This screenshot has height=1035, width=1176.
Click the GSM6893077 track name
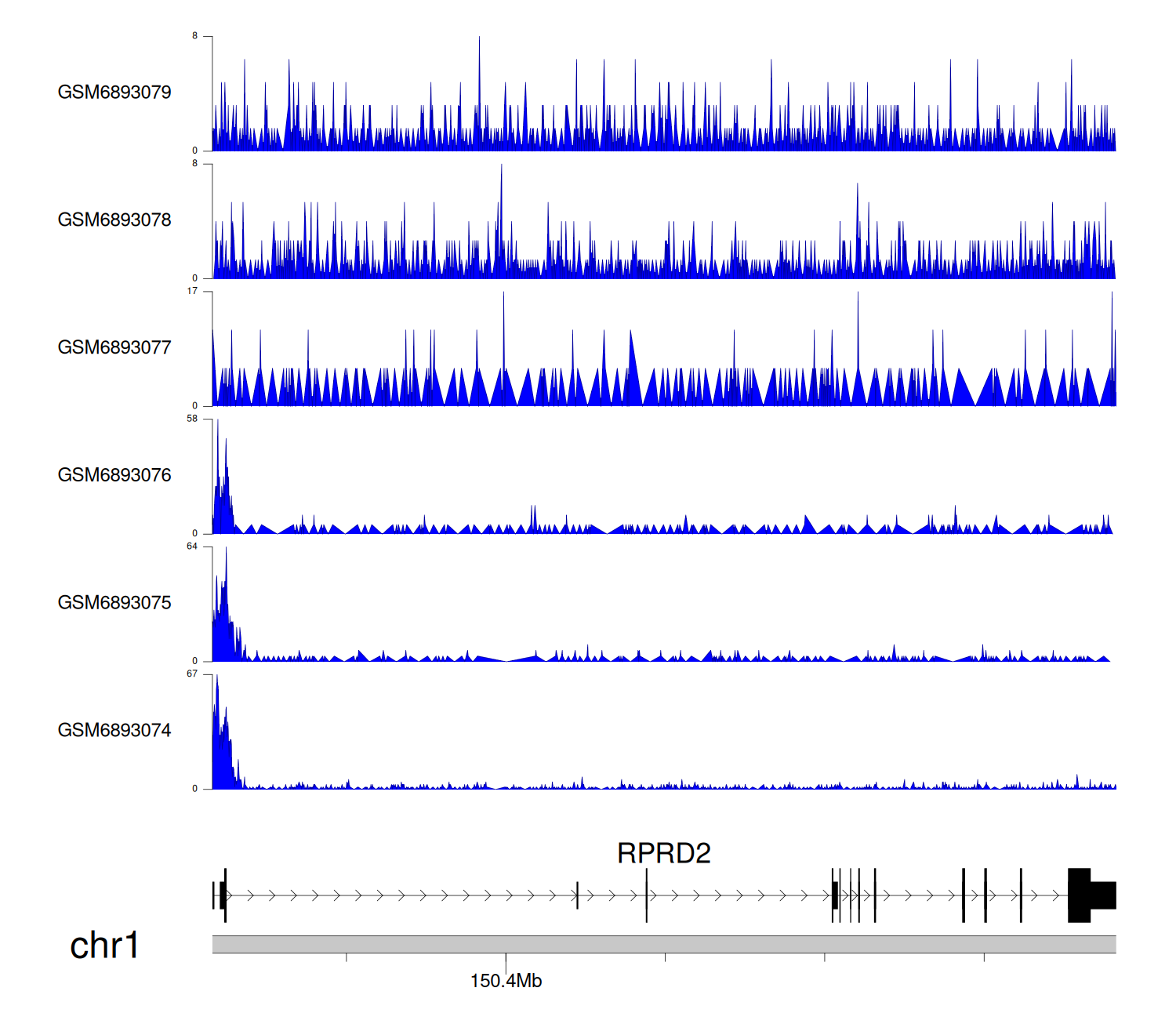114,347
